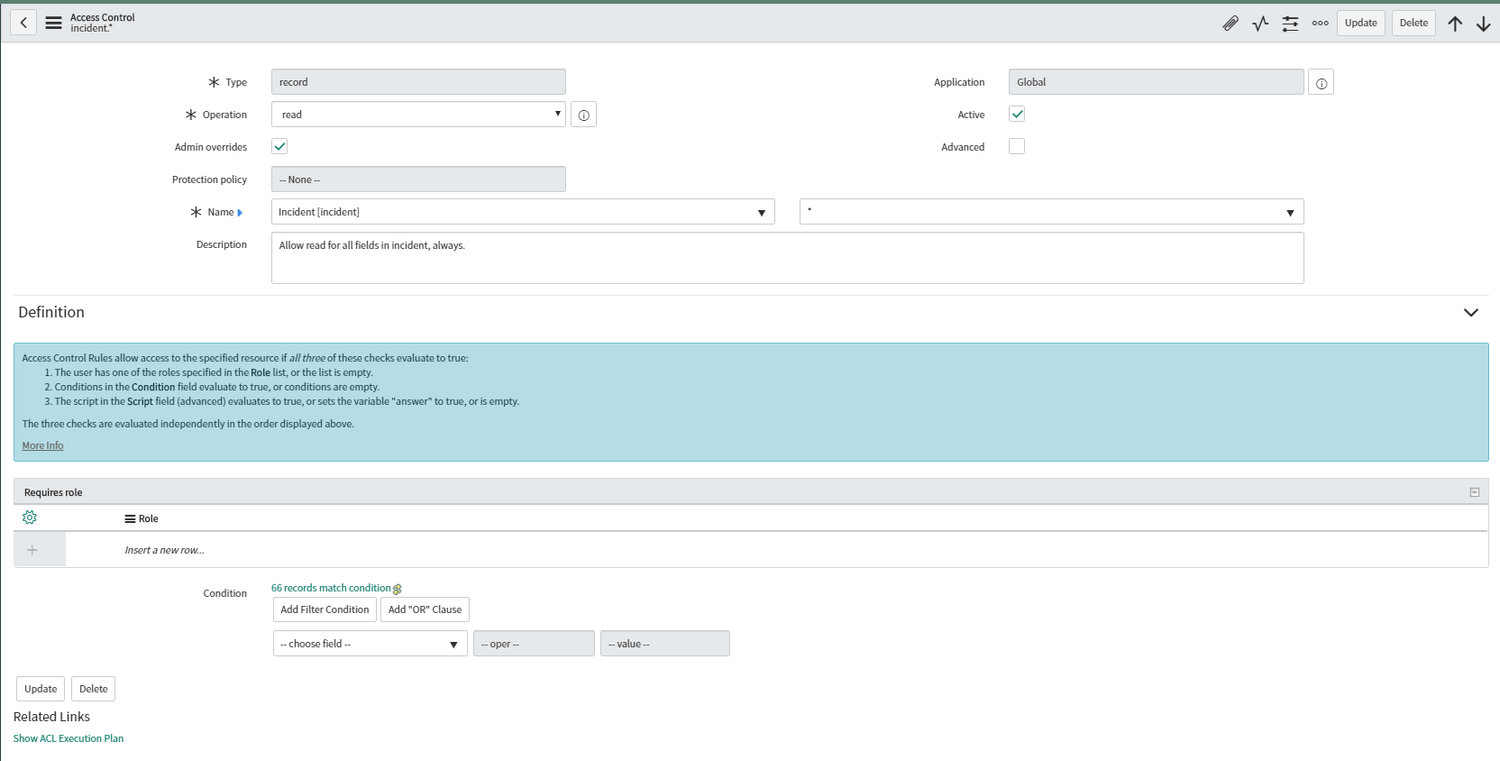Click the Add Filter Condition button
The width and height of the screenshot is (1500, 761).
coord(324,609)
